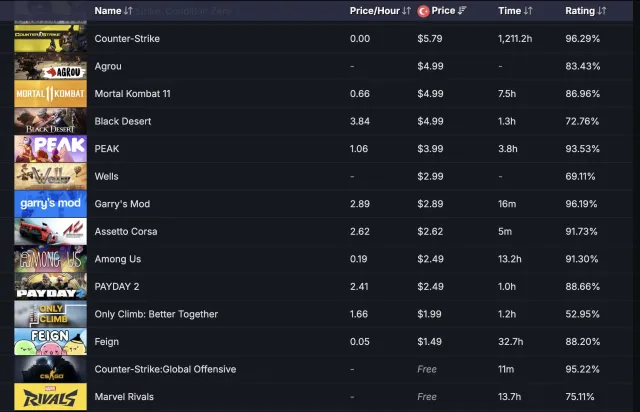Open the Black Desert game title link
640x412 pixels.
click(123, 121)
